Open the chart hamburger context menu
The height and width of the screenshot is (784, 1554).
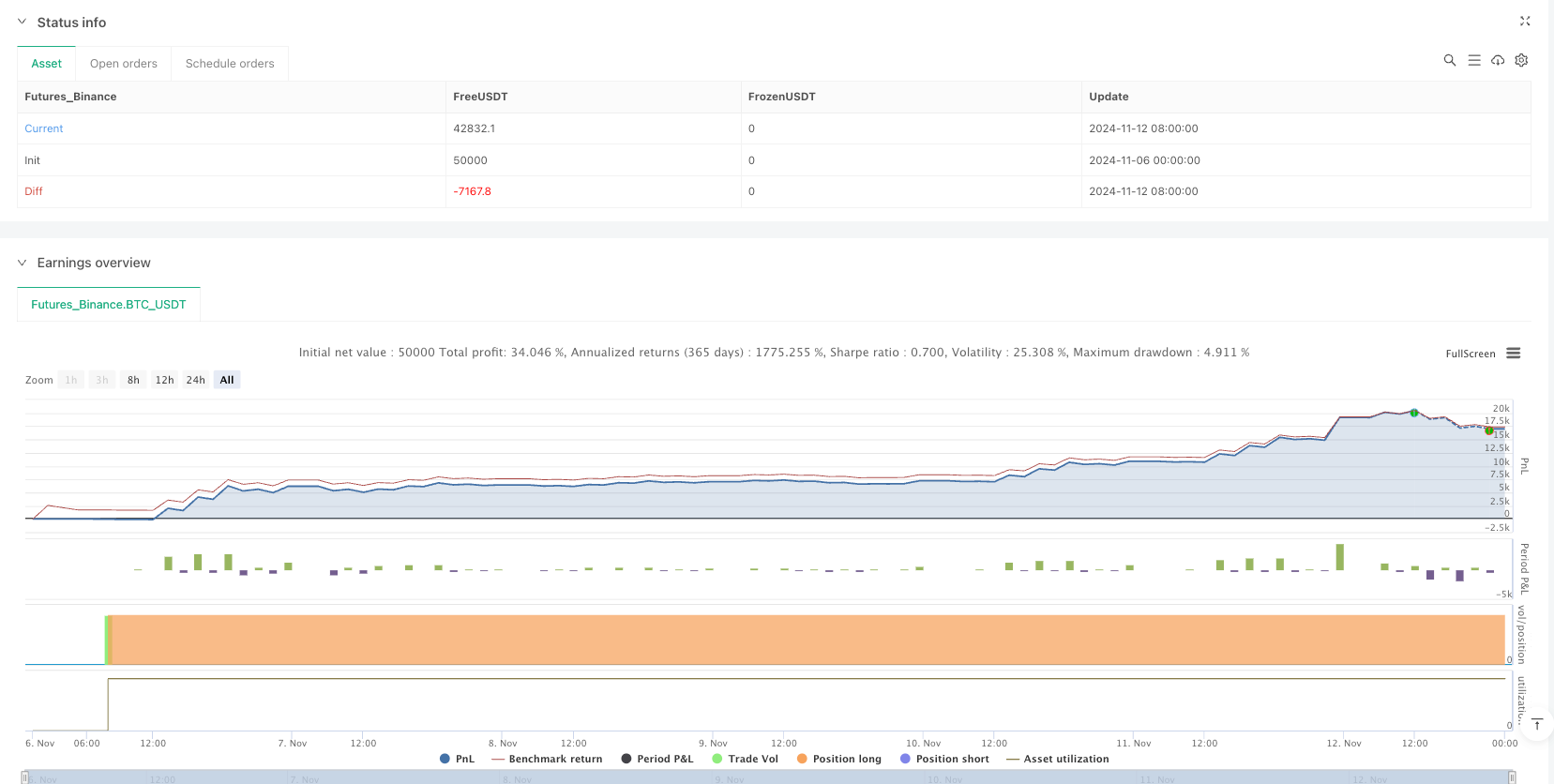click(1513, 354)
